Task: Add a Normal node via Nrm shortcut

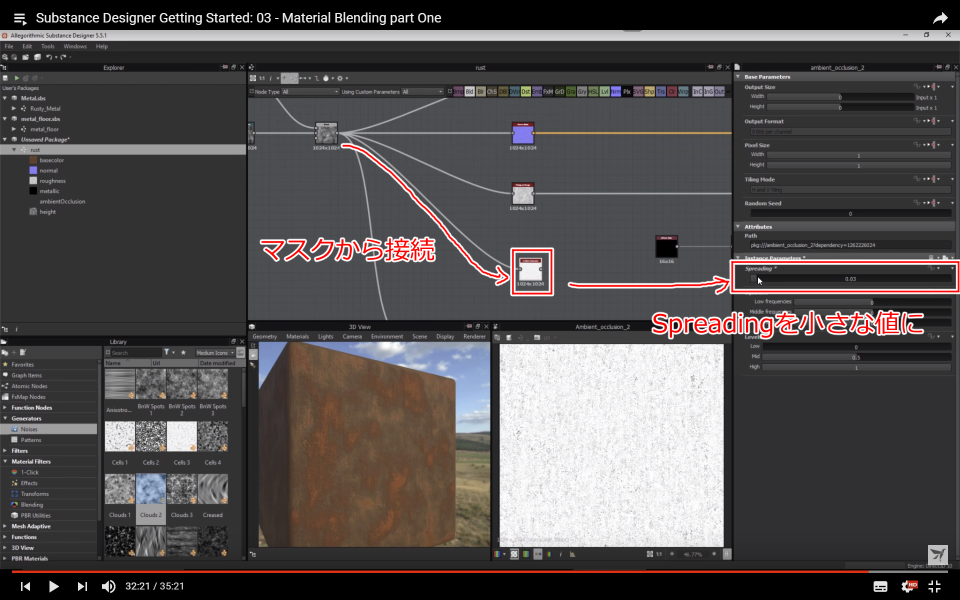Action: pyautogui.click(x=615, y=92)
